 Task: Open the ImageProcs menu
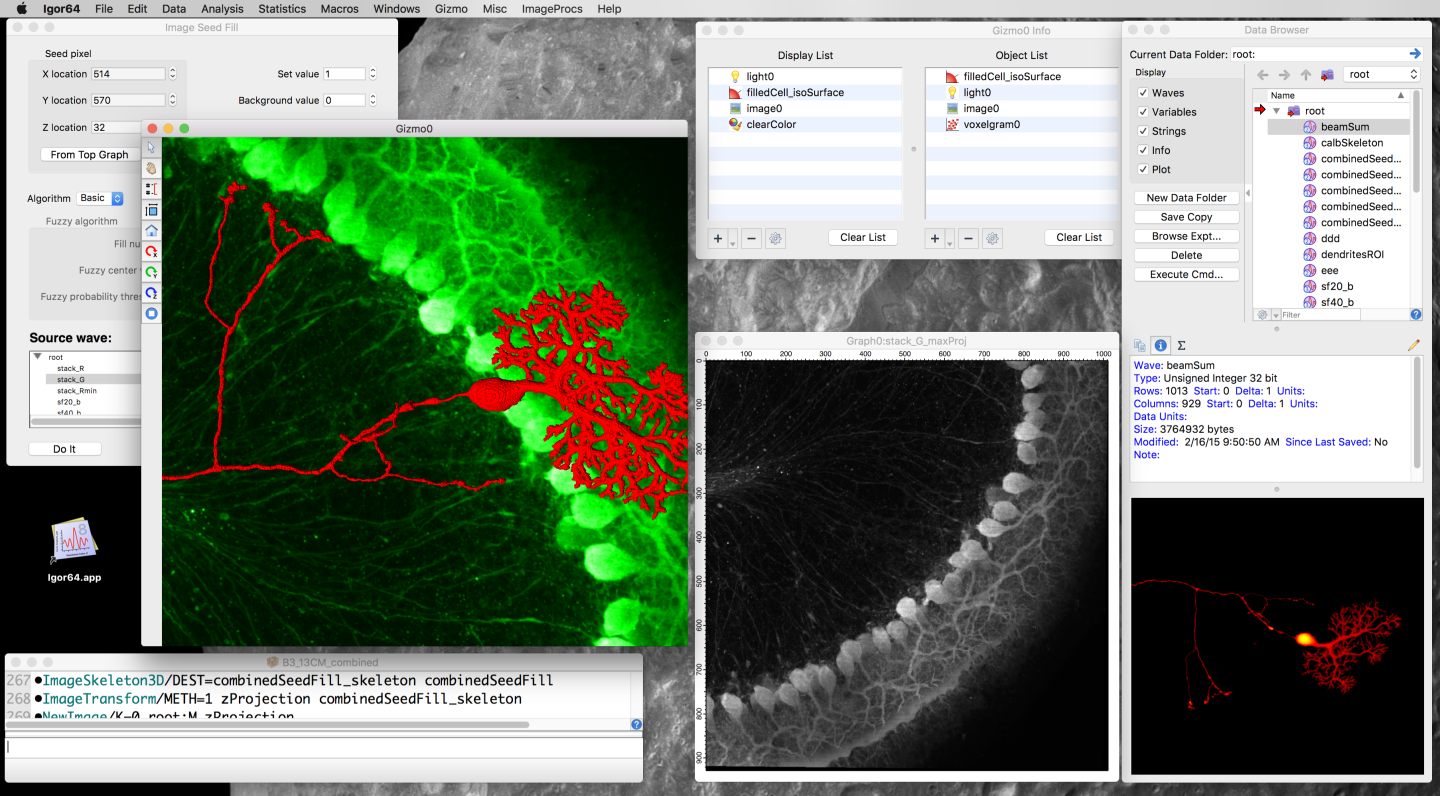click(552, 9)
